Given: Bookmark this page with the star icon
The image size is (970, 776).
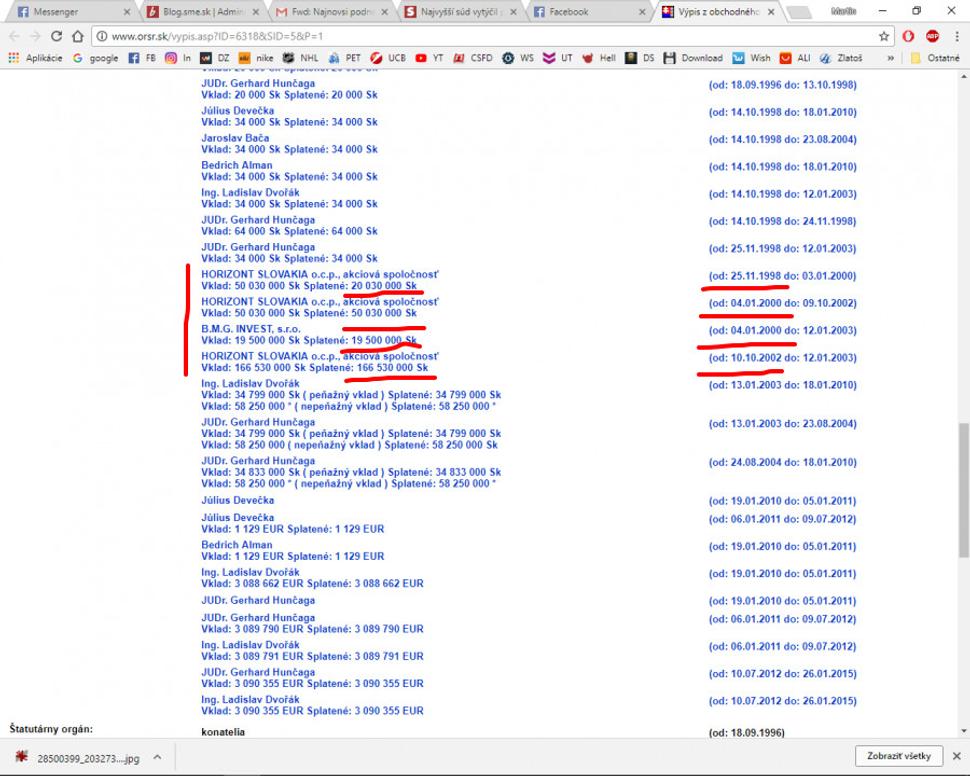Looking at the screenshot, I should [x=884, y=37].
